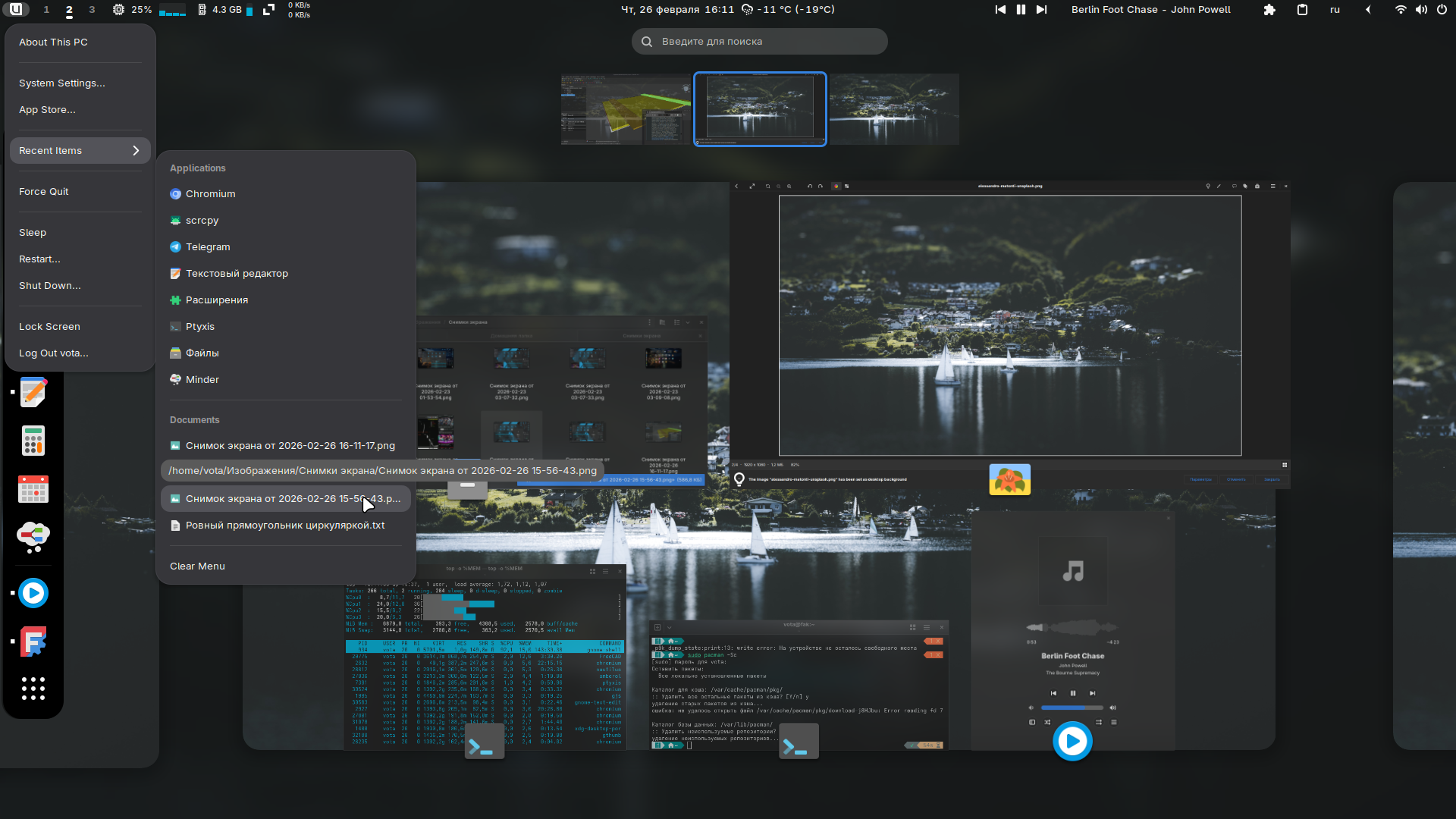Click the volume icon in top bar
The height and width of the screenshot is (819, 1456).
[1421, 10]
